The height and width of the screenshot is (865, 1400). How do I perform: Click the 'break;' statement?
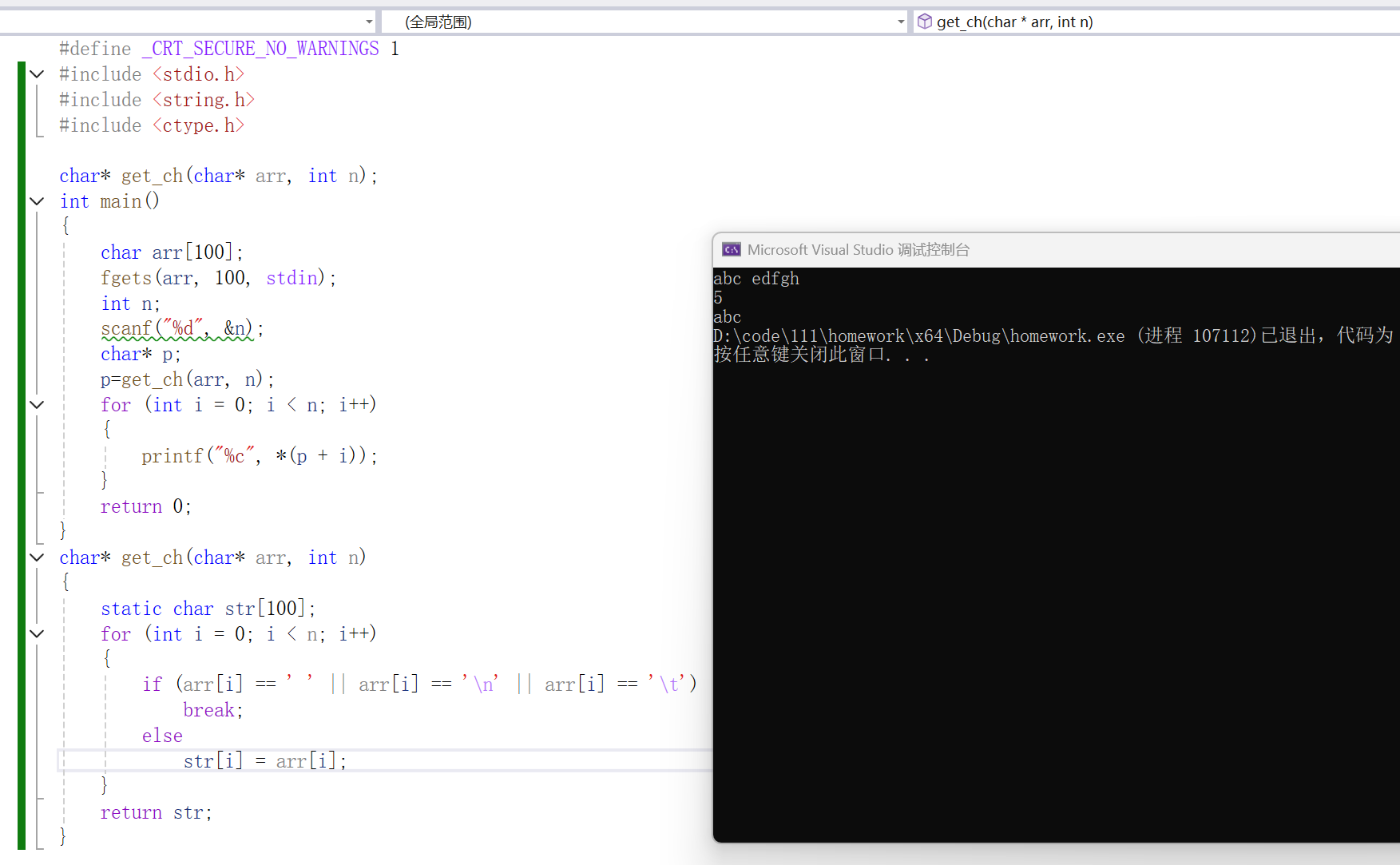212,710
